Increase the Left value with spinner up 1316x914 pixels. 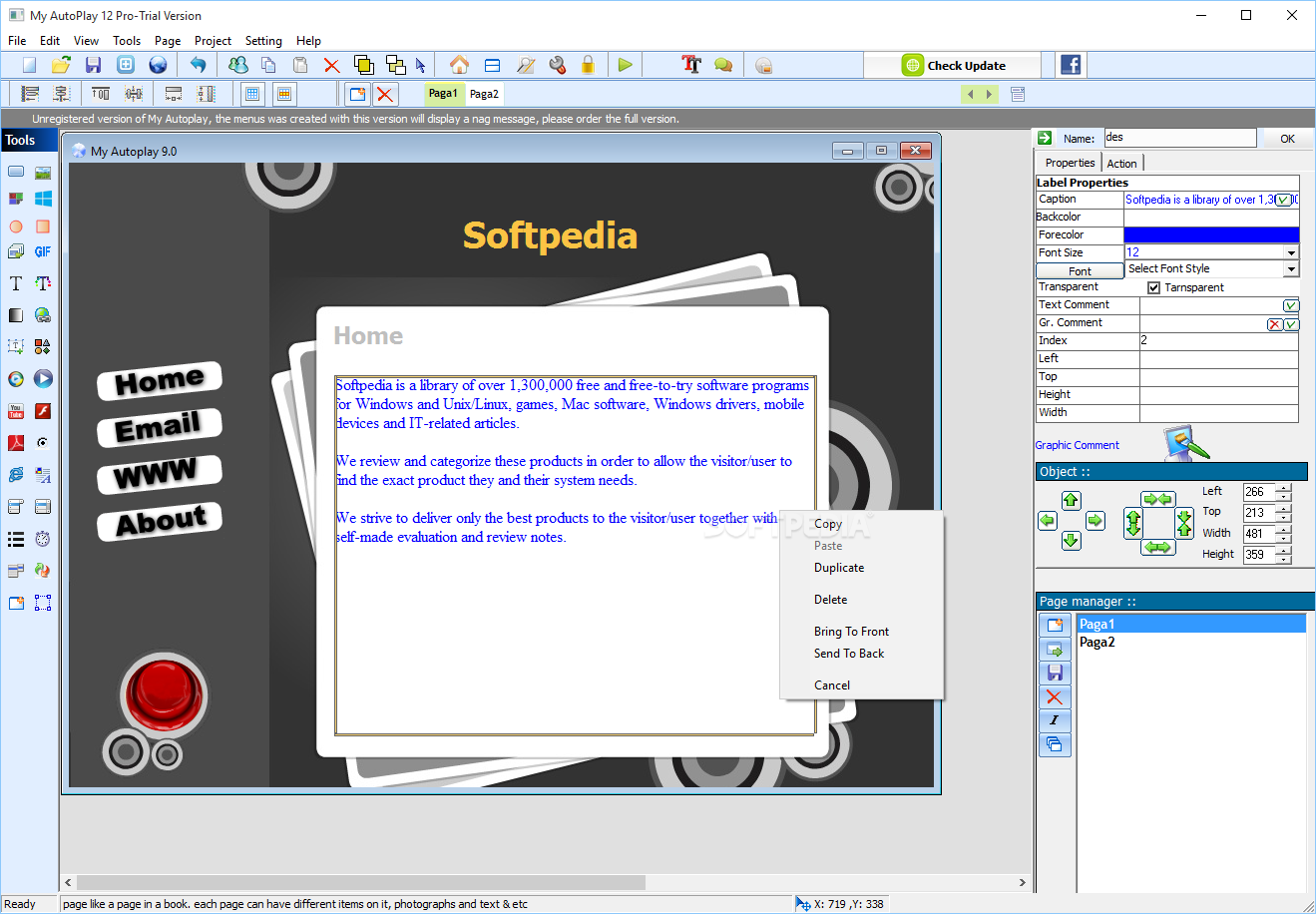click(1284, 487)
